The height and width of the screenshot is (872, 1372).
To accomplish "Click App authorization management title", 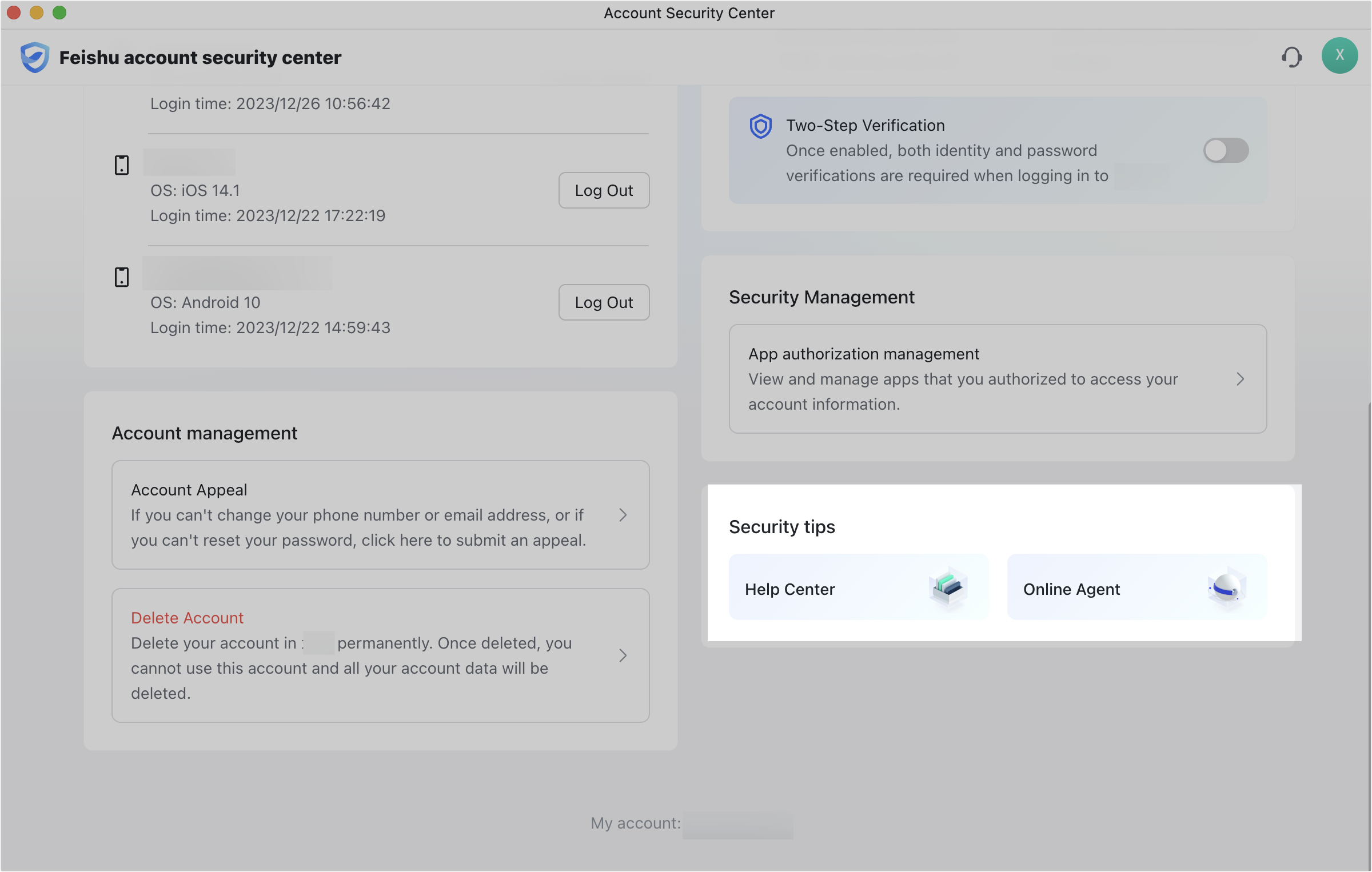I will coord(864,354).
